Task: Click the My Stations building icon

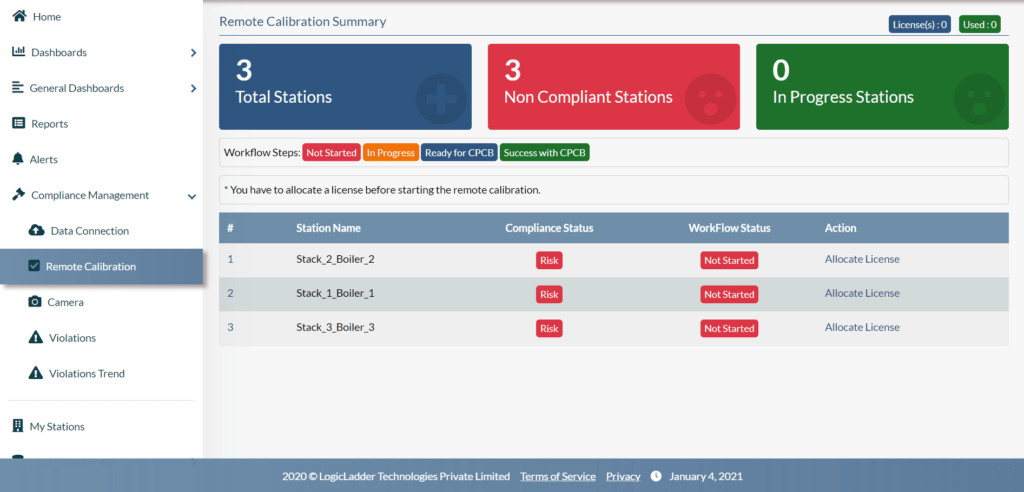Action: (x=18, y=426)
